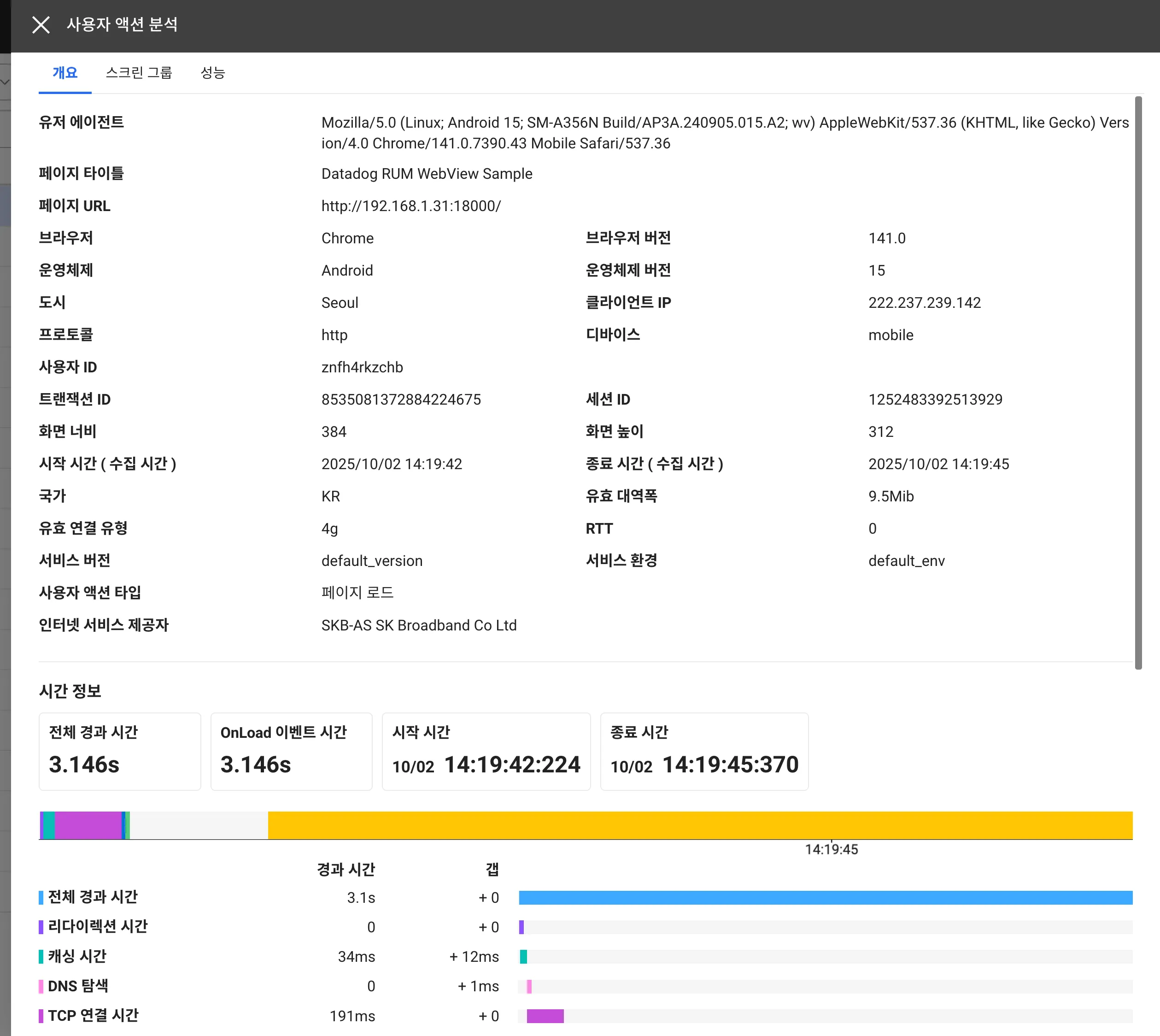1160x1036 pixels.
Task: Click the violet 리다이렉션 시간 bar marker
Action: [x=521, y=927]
